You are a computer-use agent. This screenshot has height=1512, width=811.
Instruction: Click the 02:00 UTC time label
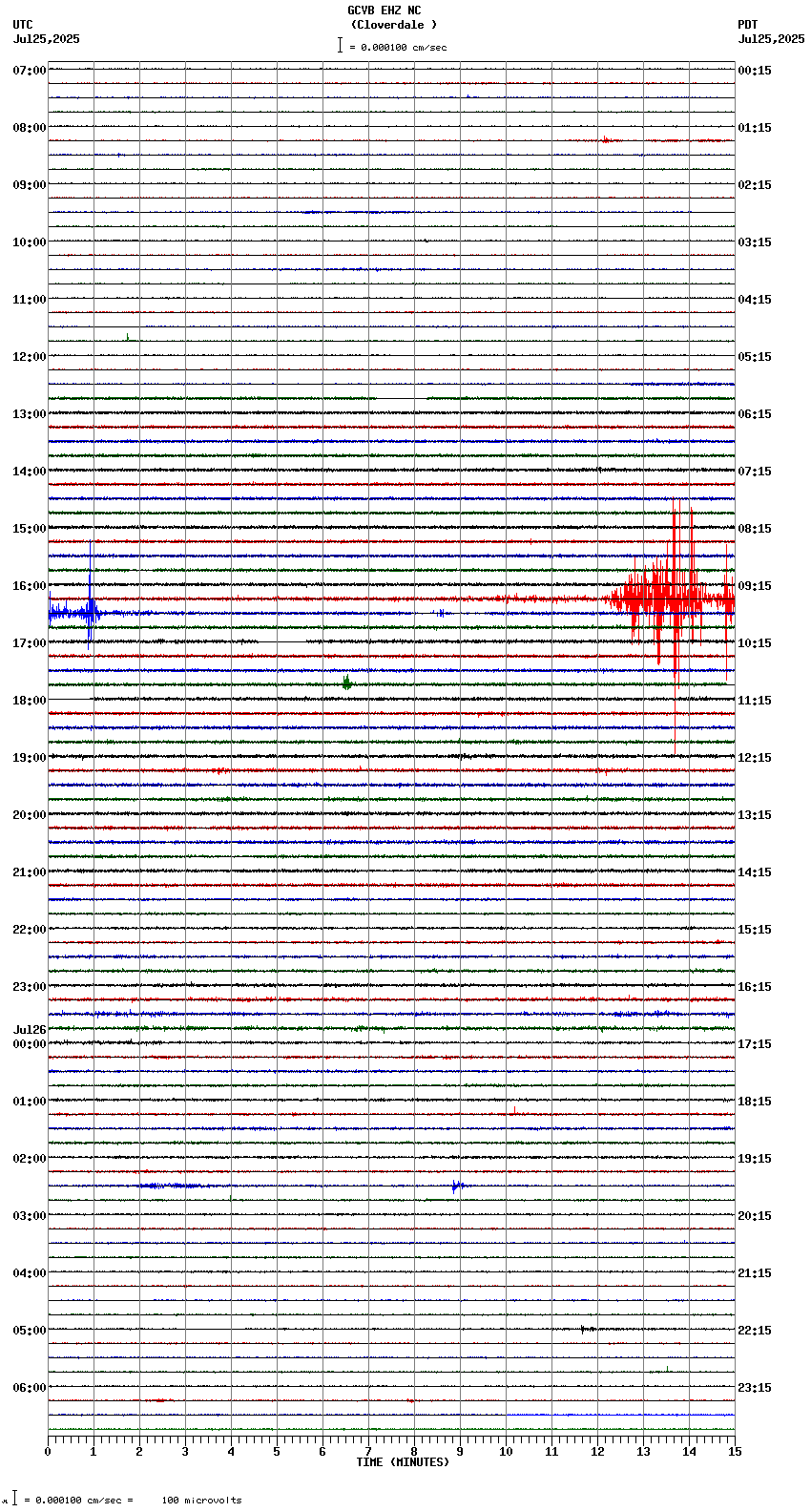click(x=30, y=1159)
